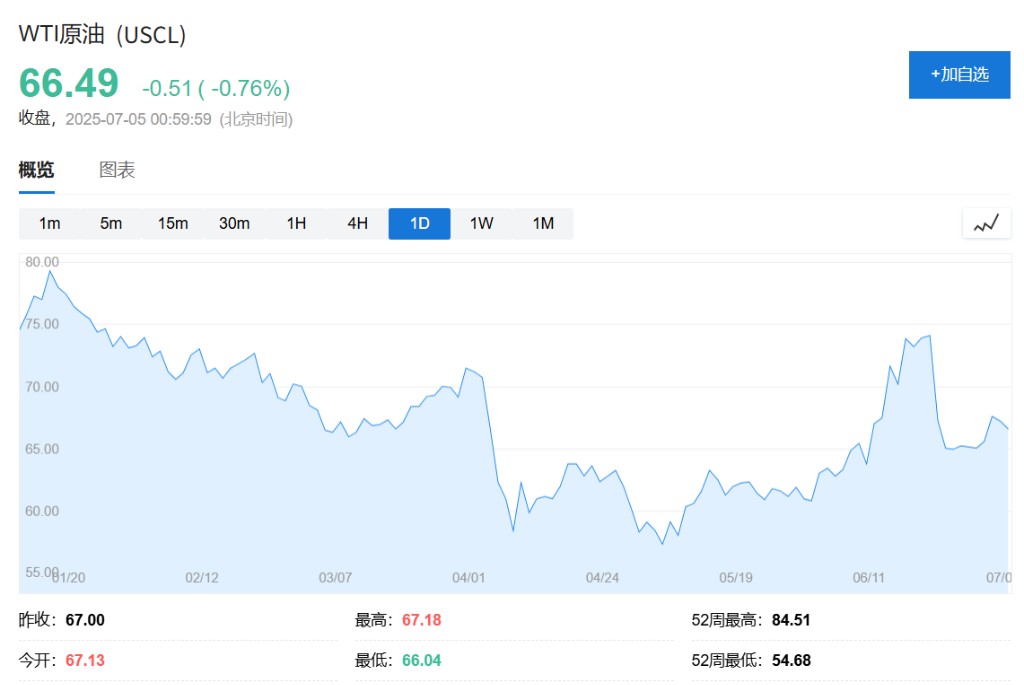Select the 1D timeframe button

tap(419, 224)
